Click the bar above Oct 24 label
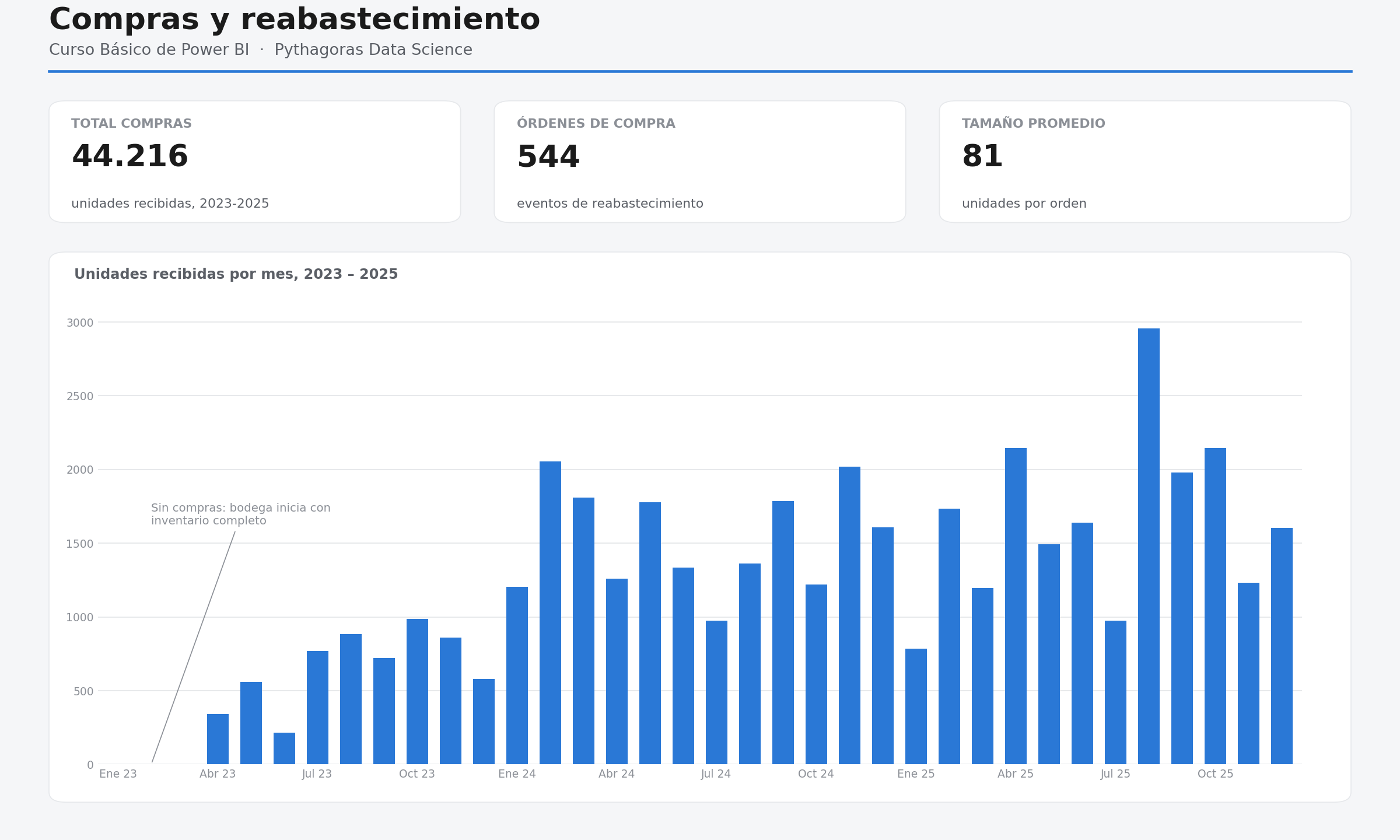This screenshot has width=1400, height=840. click(816, 674)
